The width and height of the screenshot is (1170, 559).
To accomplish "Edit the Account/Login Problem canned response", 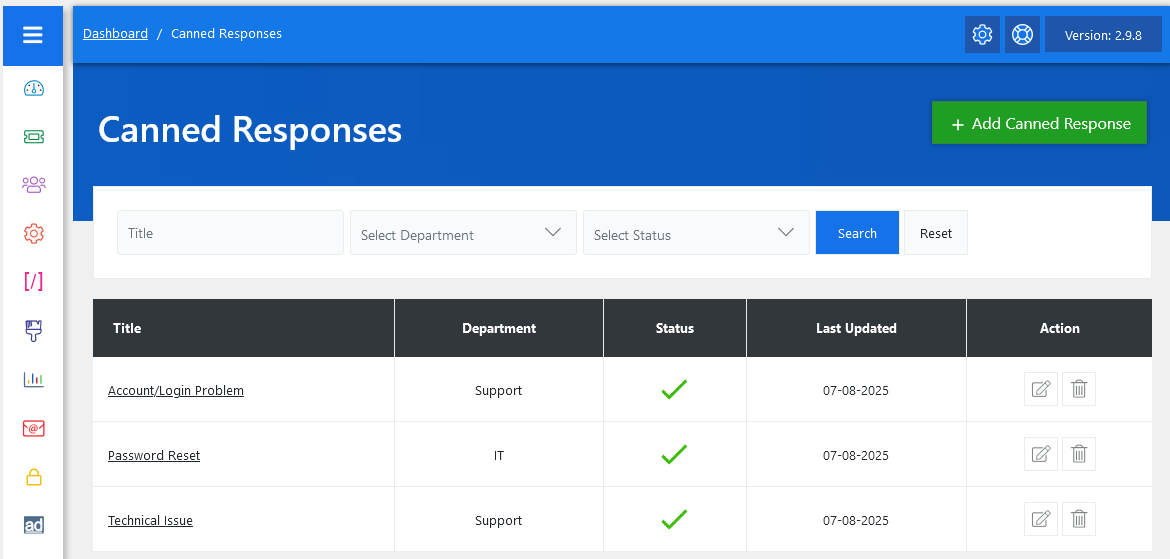I will click(x=1040, y=389).
